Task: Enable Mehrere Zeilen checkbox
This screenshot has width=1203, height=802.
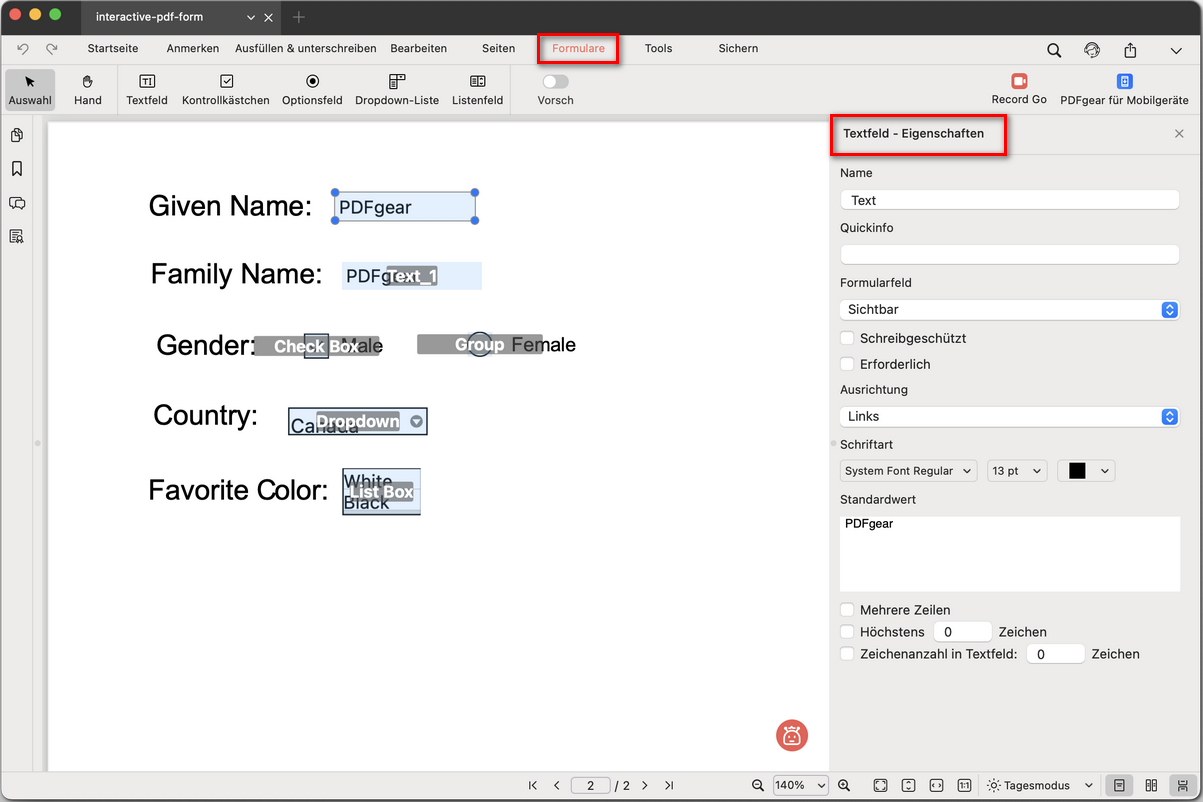Action: (847, 610)
